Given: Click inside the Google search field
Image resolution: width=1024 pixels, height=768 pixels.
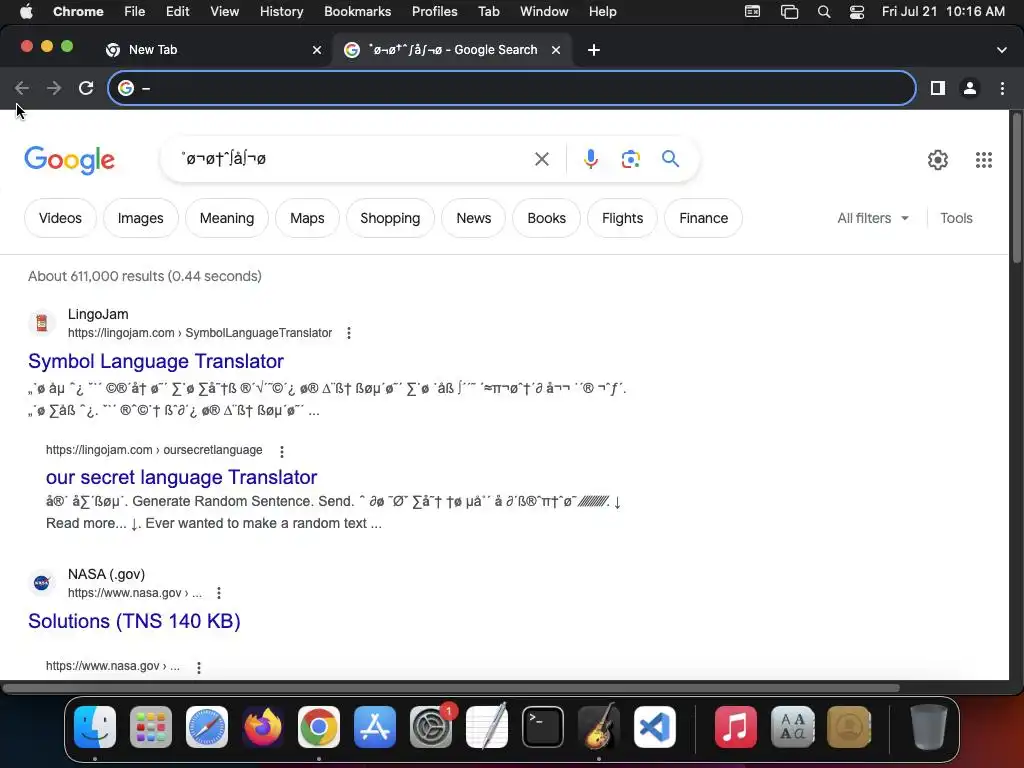Looking at the screenshot, I should (353, 159).
